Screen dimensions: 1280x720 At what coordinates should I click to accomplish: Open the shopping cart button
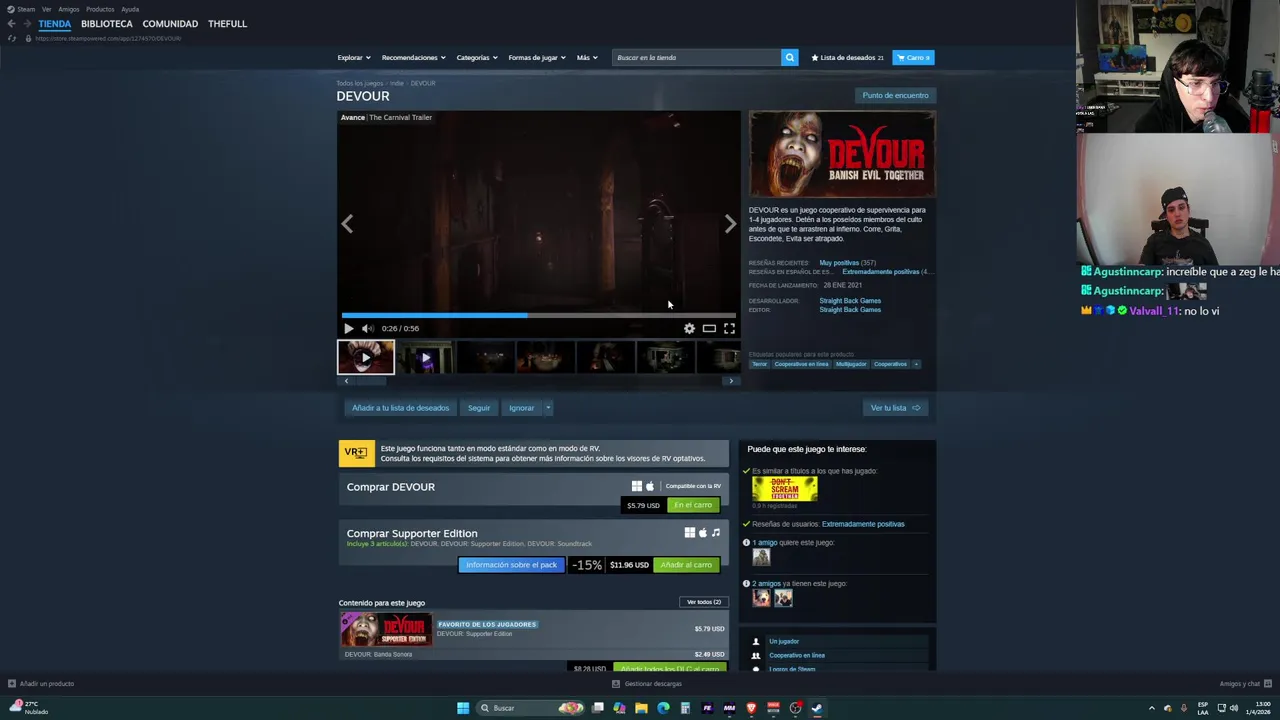click(x=913, y=57)
